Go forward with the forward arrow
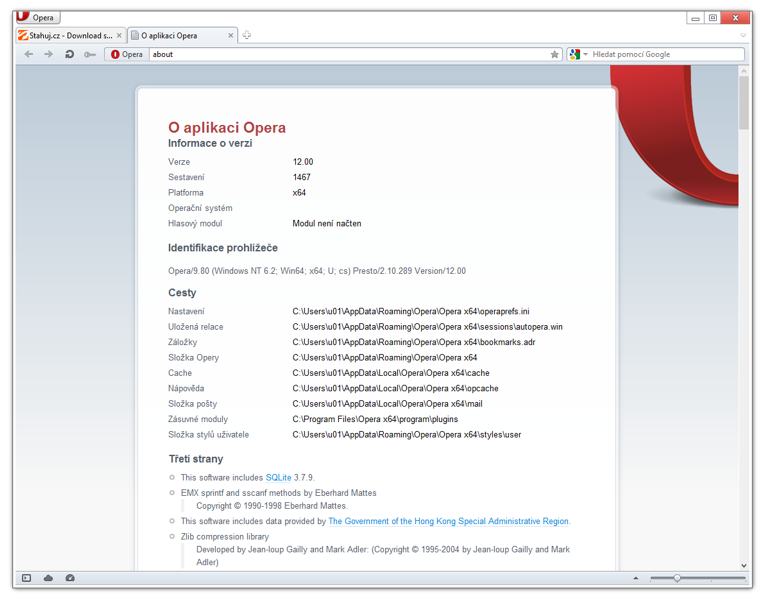 tap(48, 54)
